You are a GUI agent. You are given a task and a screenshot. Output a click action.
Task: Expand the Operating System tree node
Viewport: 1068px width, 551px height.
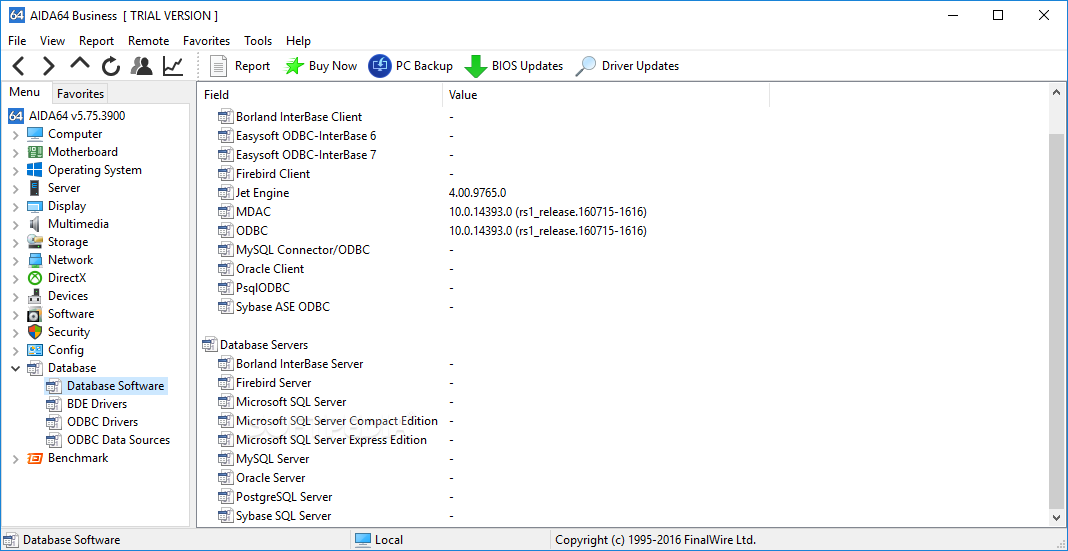pyautogui.click(x=16, y=171)
